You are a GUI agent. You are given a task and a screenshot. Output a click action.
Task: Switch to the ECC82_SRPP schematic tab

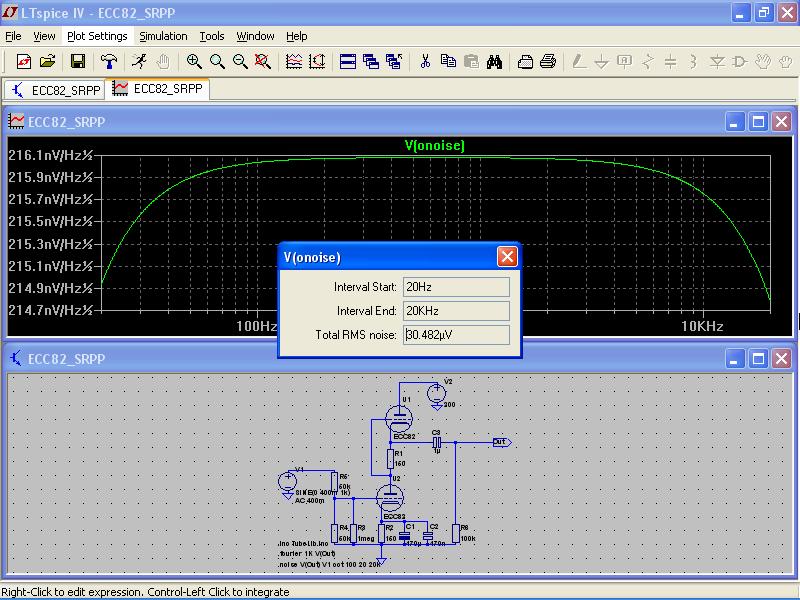[55, 90]
